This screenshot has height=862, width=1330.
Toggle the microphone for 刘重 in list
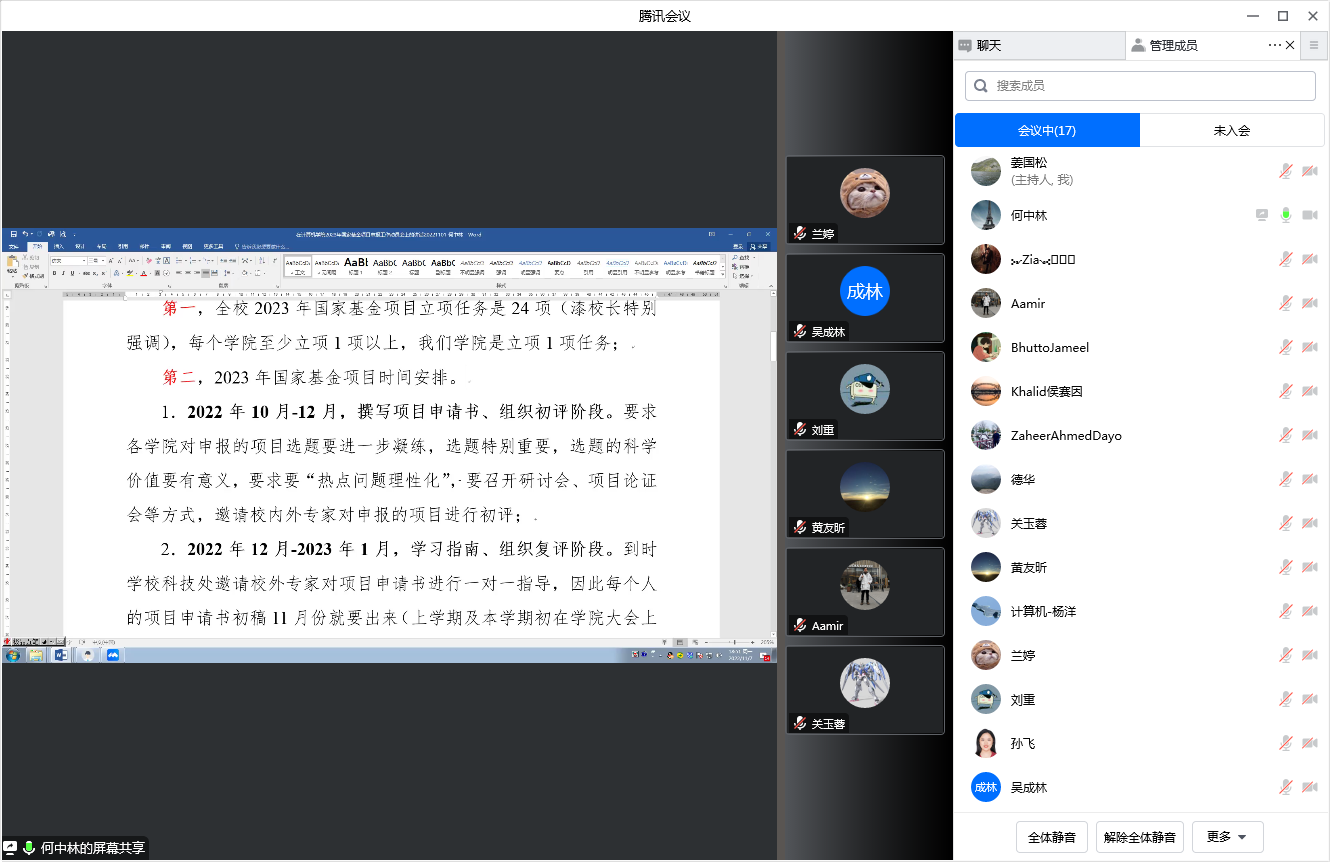[x=1286, y=700]
